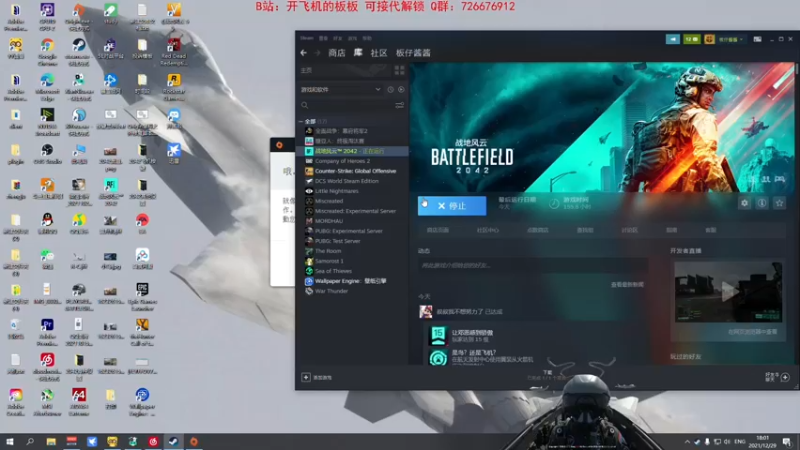Click the add game plus icon at bottom left
The height and width of the screenshot is (450, 800).
pyautogui.click(x=306, y=378)
